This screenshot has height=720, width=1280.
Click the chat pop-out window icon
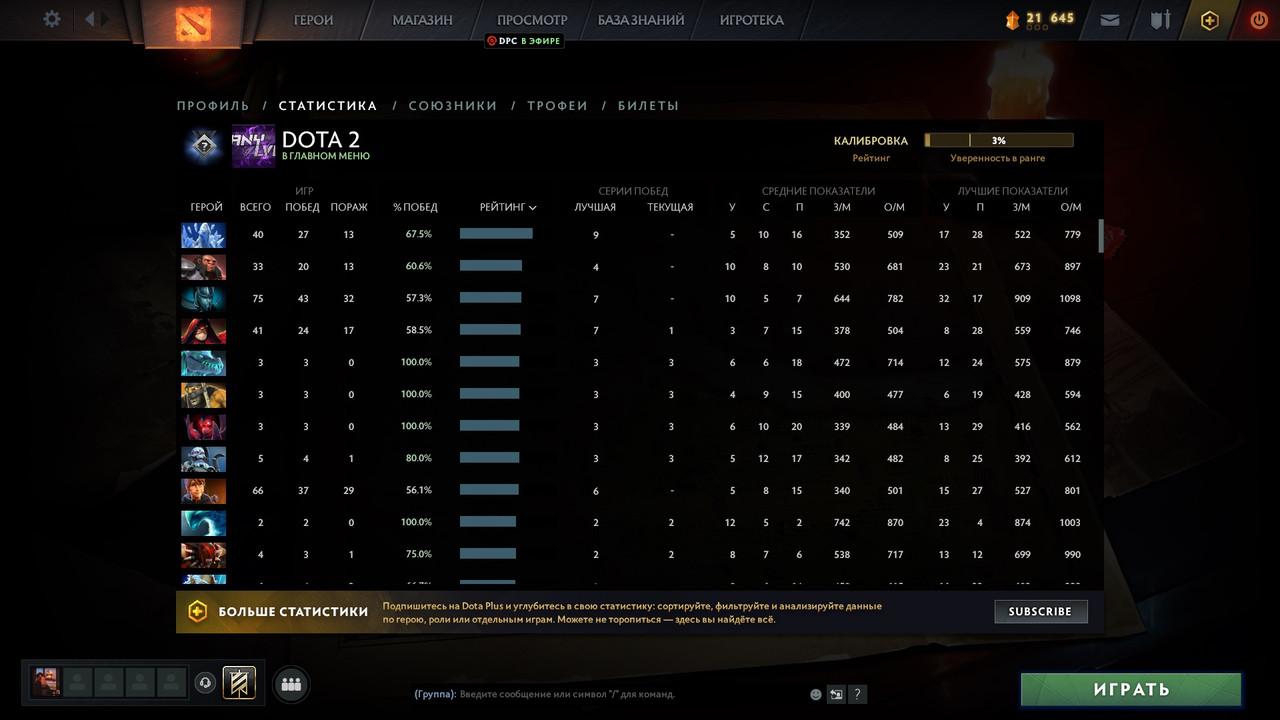[837, 694]
